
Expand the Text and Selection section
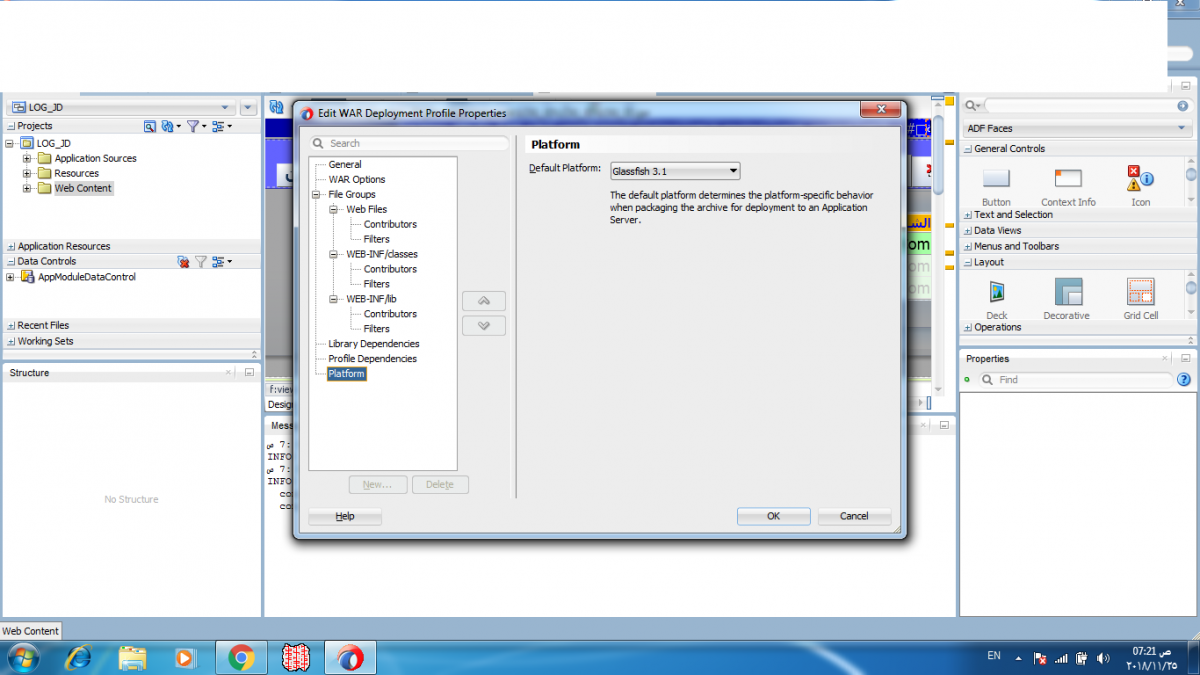[x=967, y=215]
